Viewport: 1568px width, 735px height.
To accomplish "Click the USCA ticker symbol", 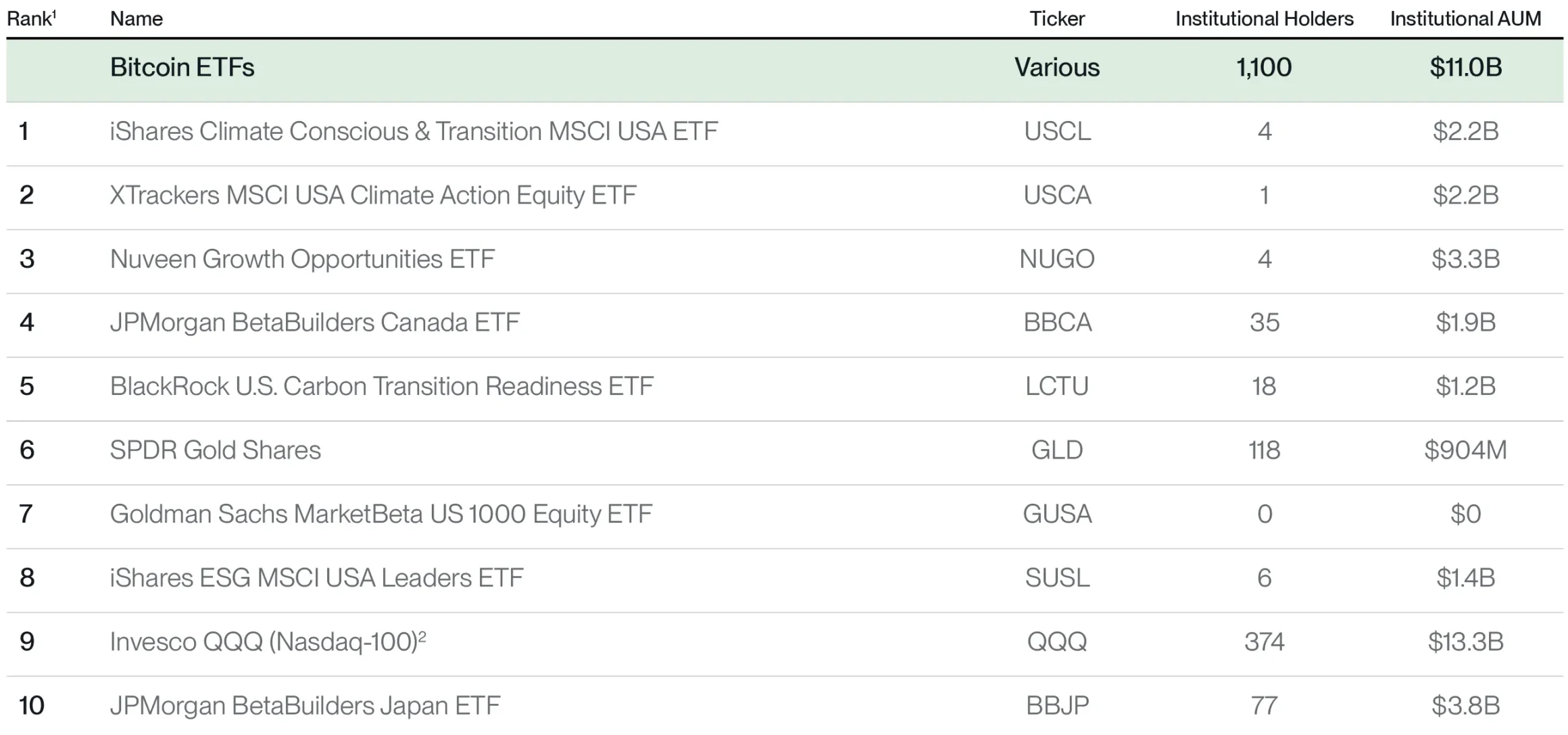I will coord(1056,195).
